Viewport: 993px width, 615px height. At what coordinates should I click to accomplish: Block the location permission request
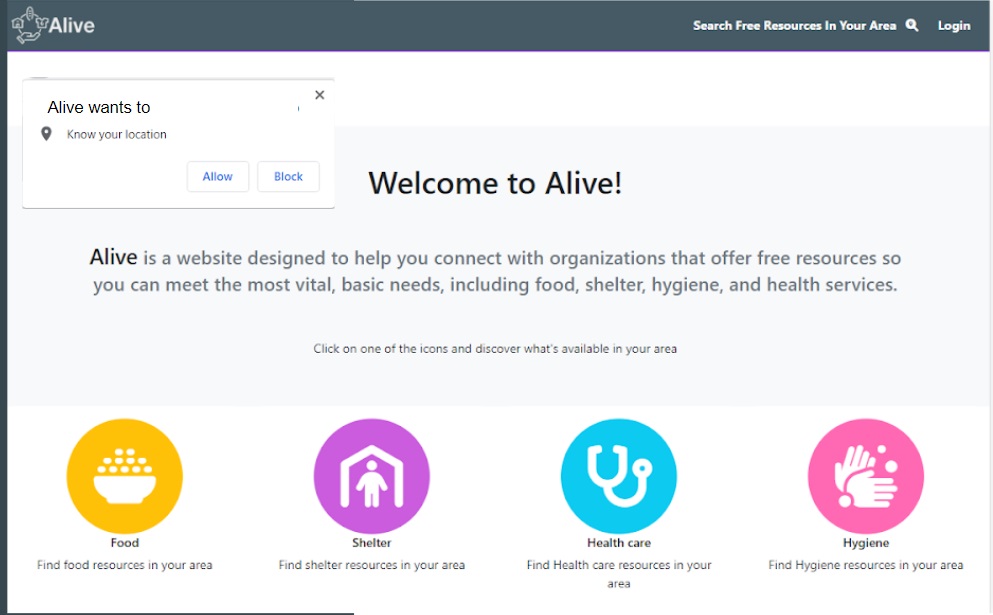pos(288,176)
